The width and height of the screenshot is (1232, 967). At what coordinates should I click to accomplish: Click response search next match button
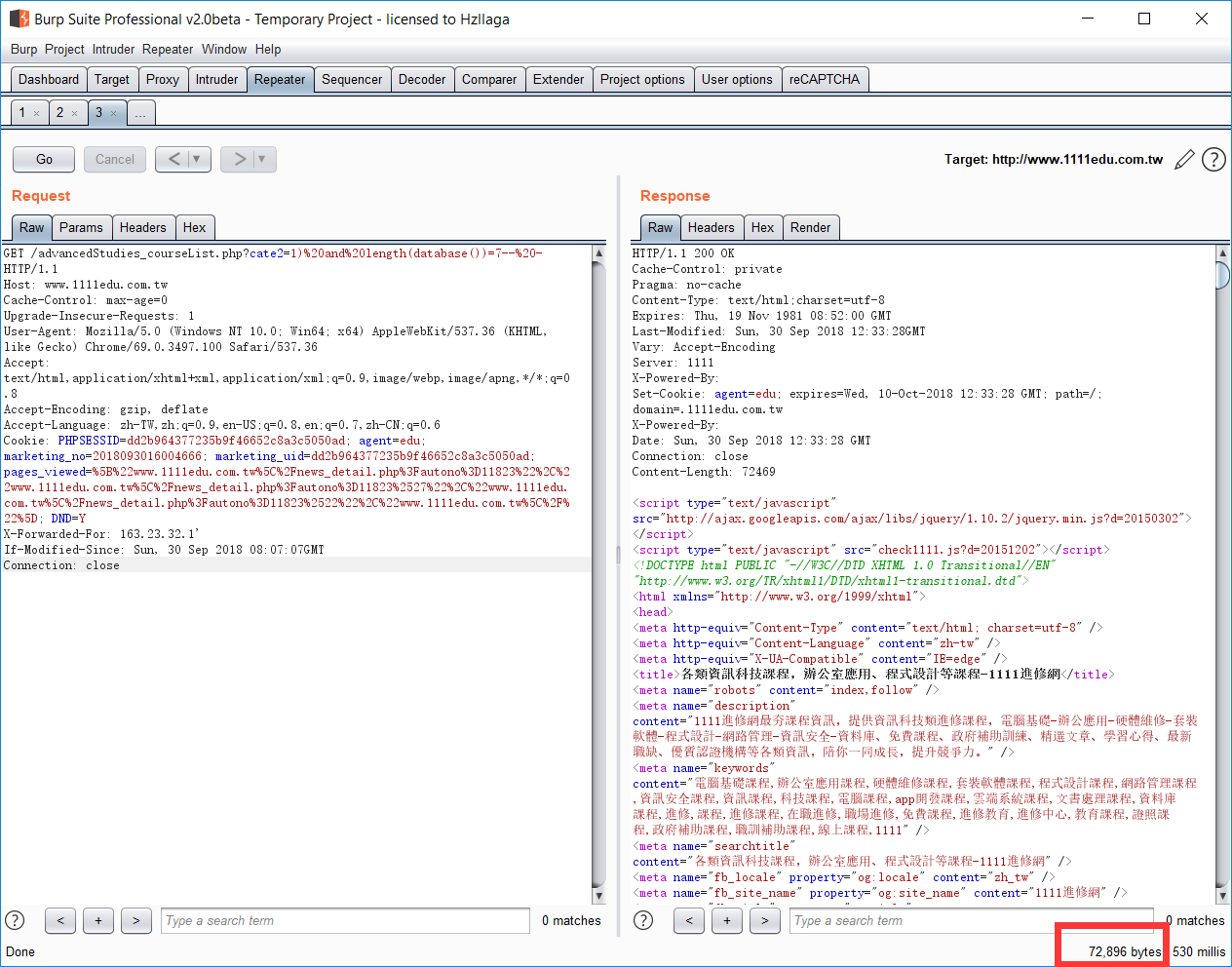point(765,920)
